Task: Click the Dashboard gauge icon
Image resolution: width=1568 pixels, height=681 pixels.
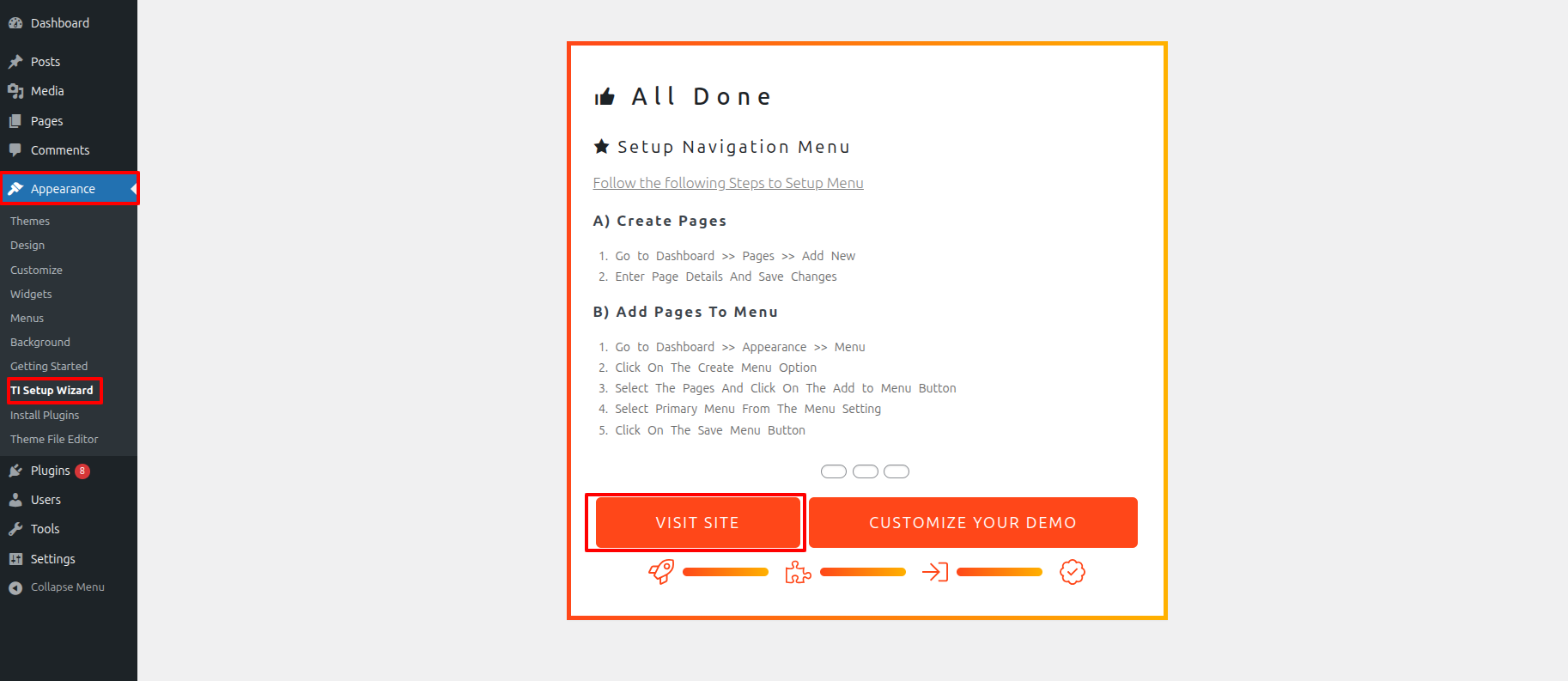Action: [15, 23]
